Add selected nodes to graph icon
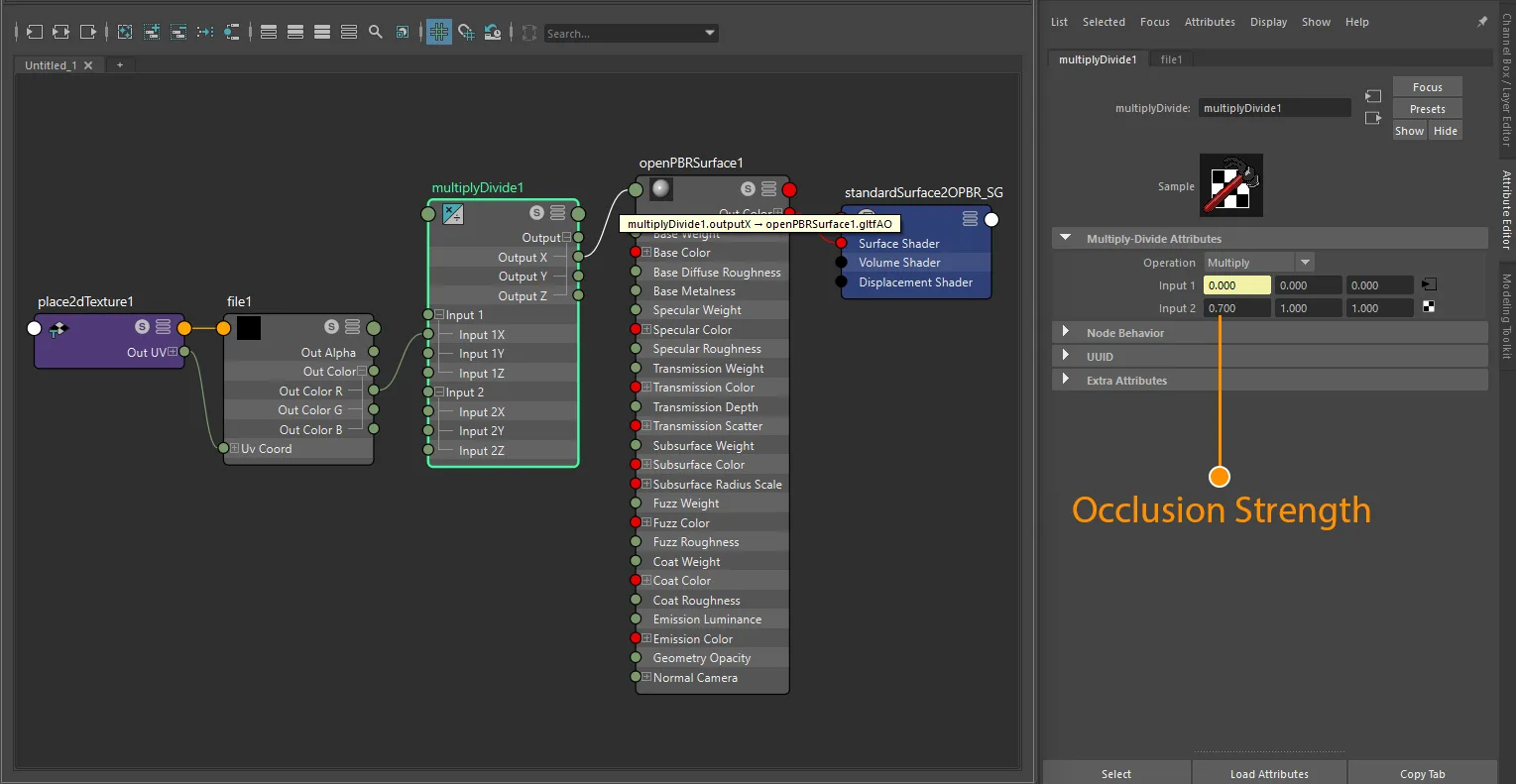Viewport: 1516px width, 784px height. tap(152, 32)
